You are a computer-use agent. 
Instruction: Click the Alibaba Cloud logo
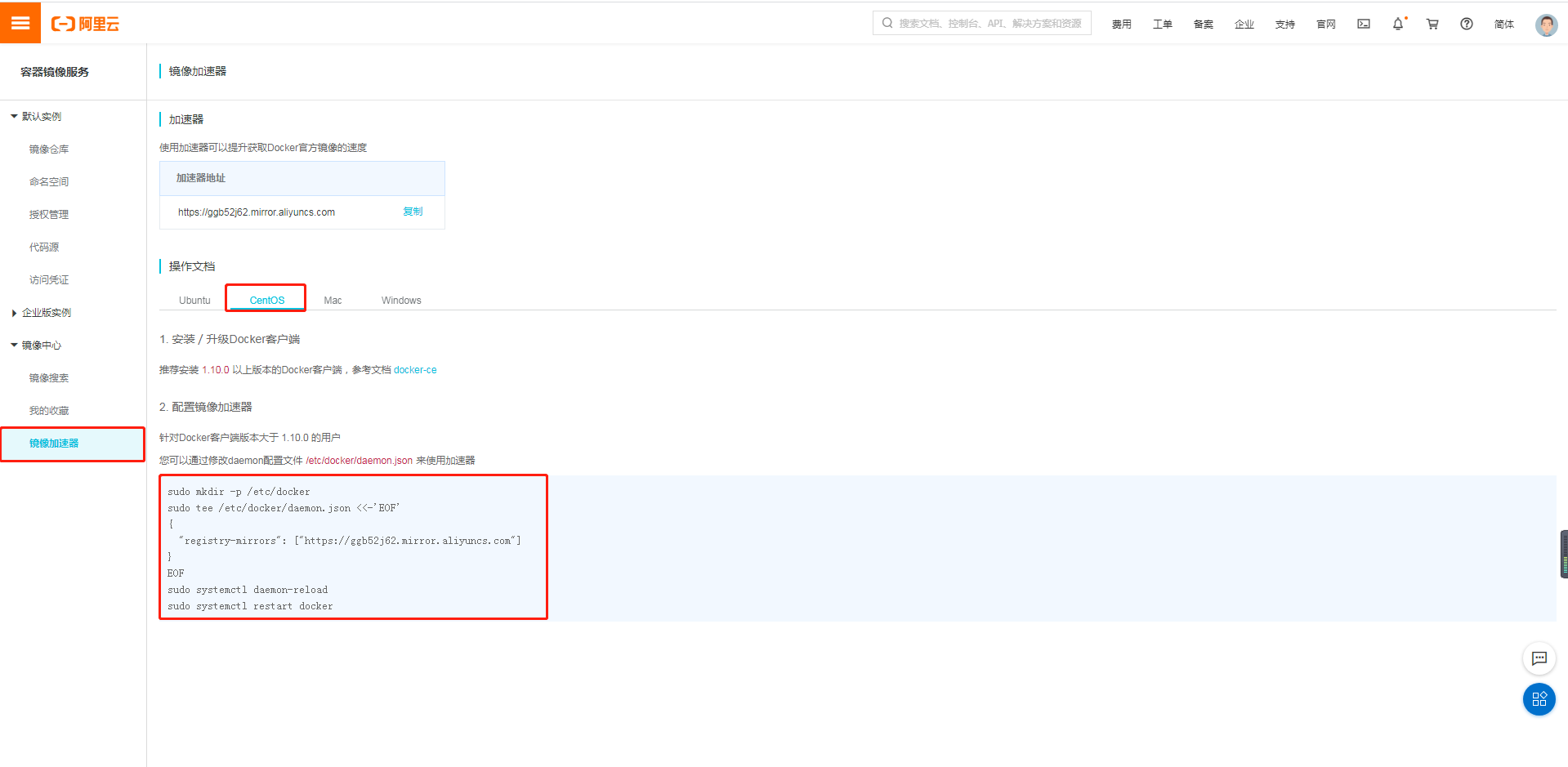tap(85, 24)
